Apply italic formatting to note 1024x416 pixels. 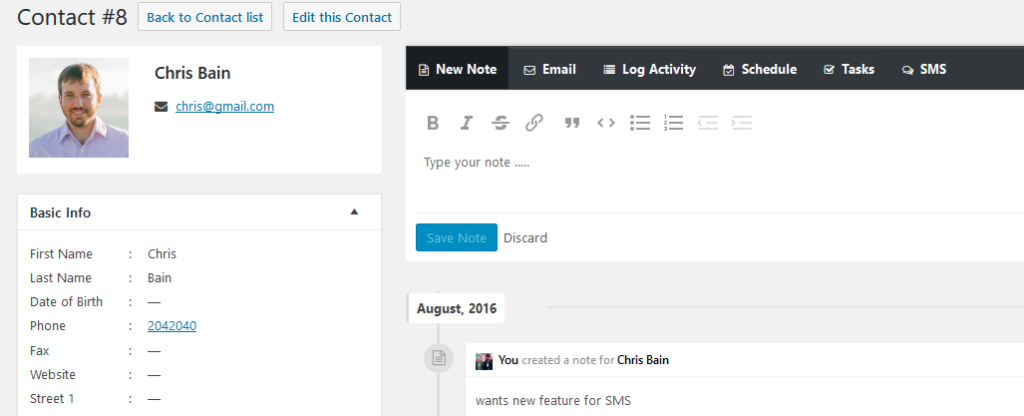pos(466,123)
